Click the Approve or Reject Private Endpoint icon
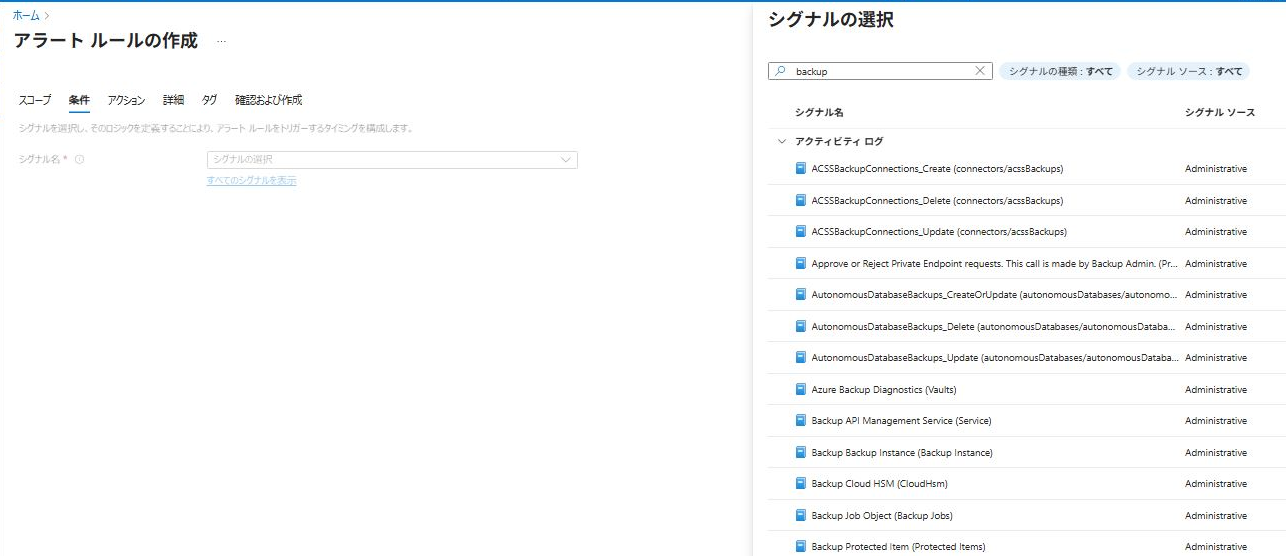The width and height of the screenshot is (1286, 556). click(801, 263)
